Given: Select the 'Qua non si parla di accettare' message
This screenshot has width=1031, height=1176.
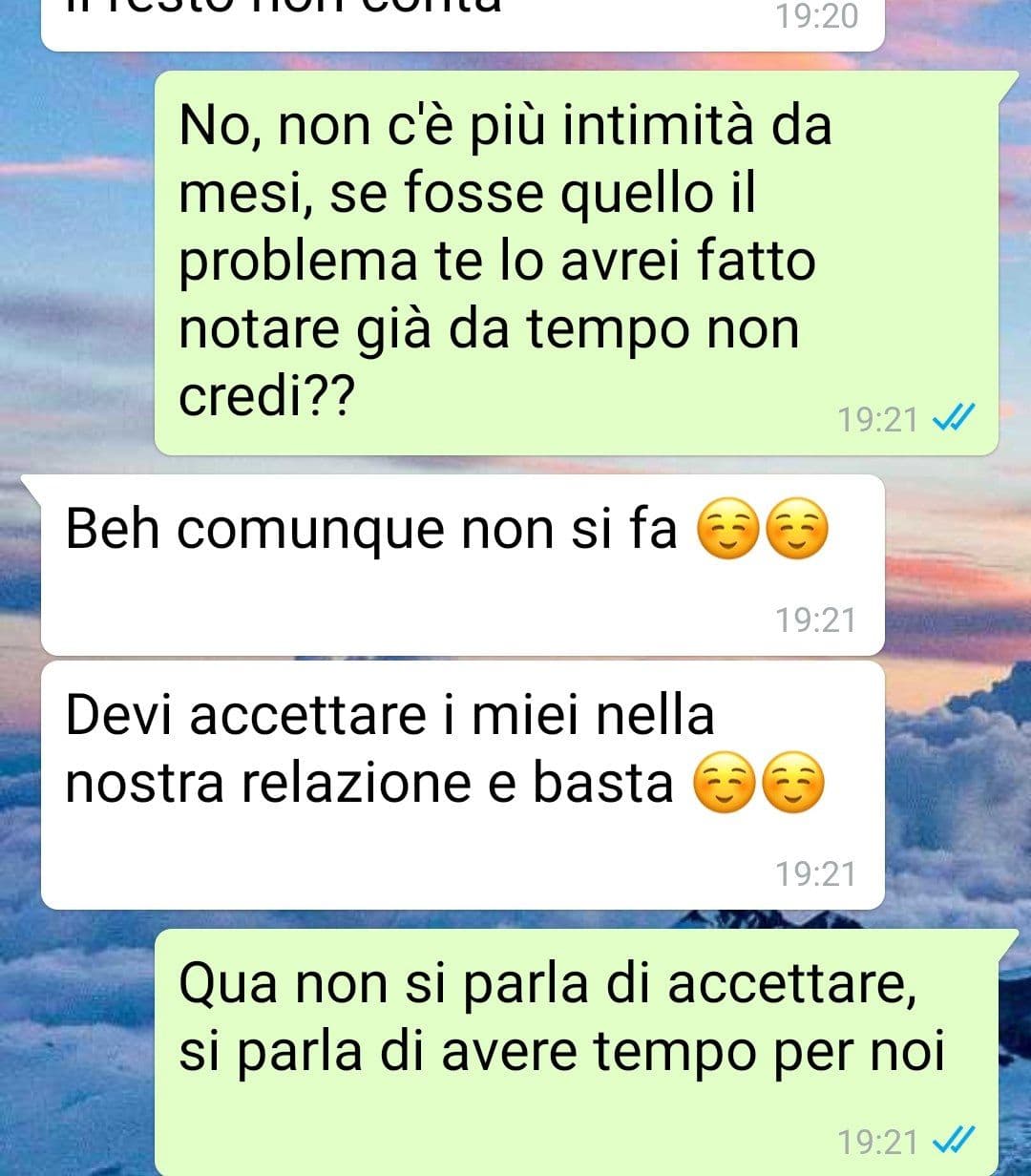Looking at the screenshot, I should pos(577,1052).
